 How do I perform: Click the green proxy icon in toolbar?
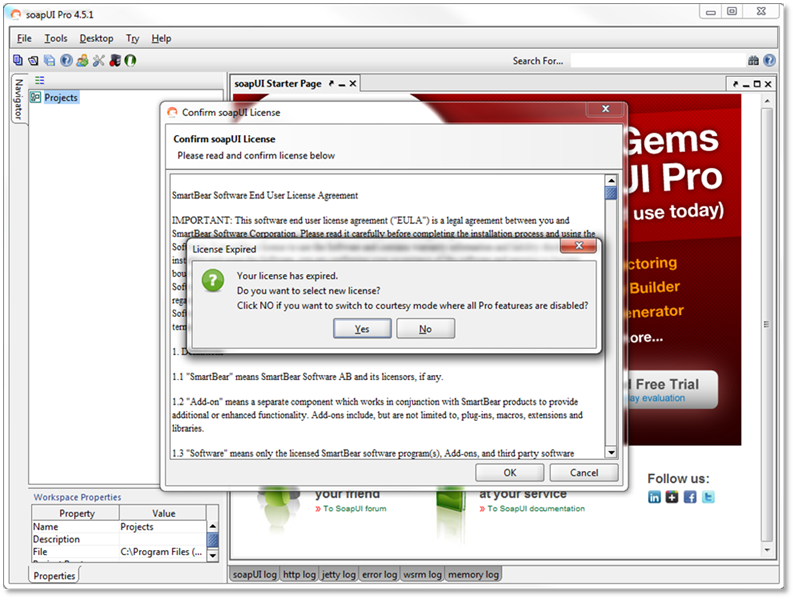pos(131,61)
